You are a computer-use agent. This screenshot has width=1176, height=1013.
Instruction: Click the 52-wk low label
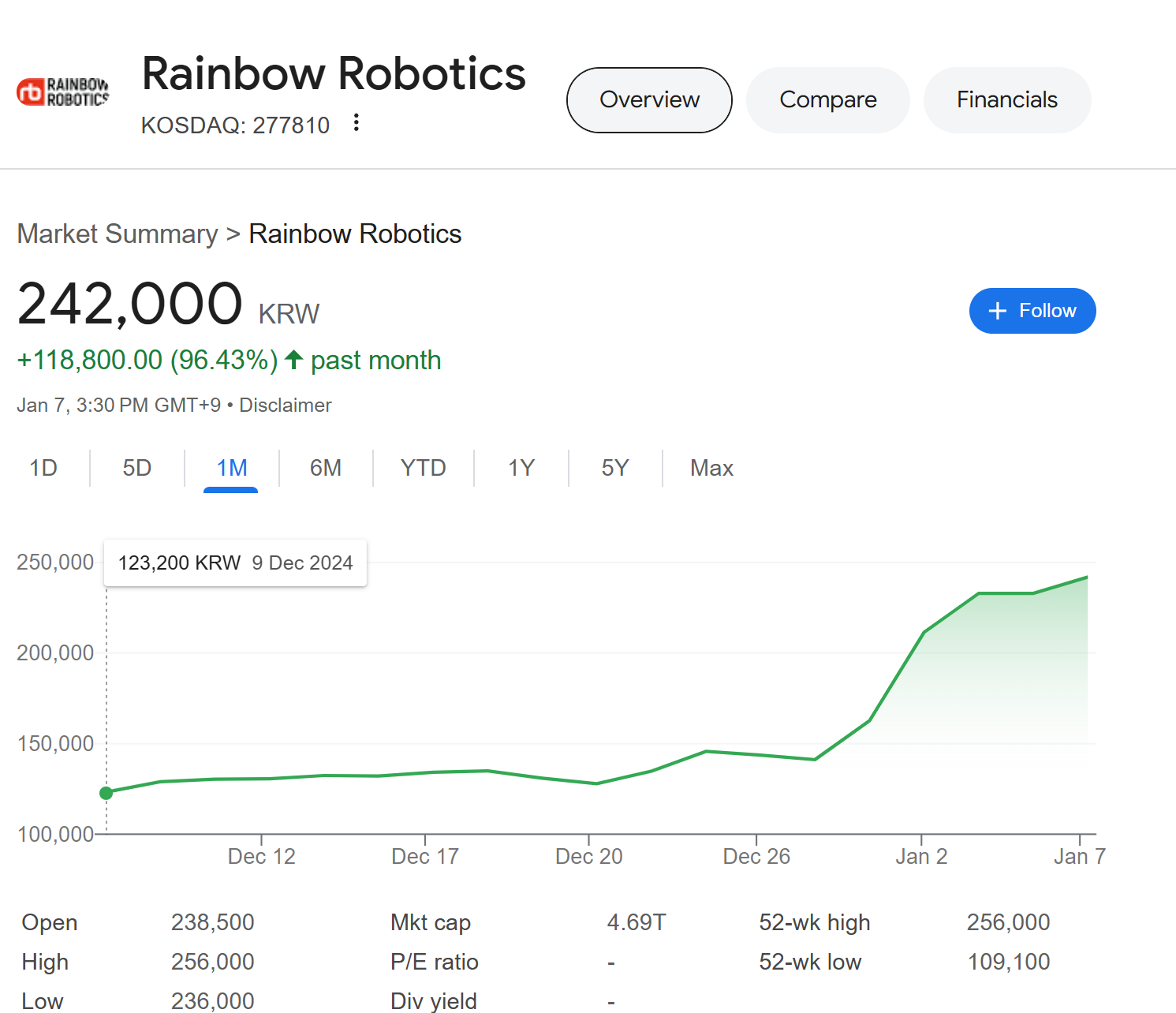pyautogui.click(x=810, y=962)
